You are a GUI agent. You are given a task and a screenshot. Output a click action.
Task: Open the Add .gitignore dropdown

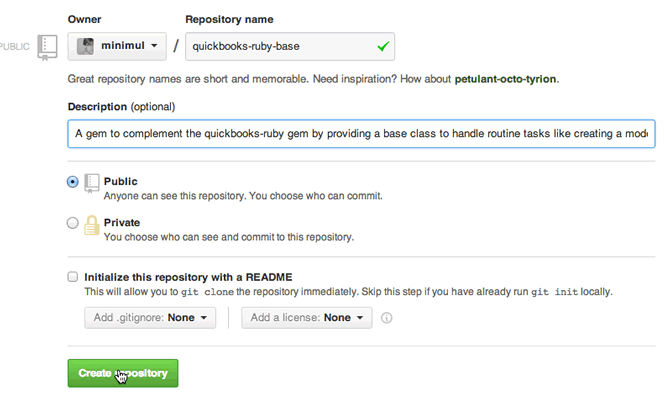click(x=150, y=318)
